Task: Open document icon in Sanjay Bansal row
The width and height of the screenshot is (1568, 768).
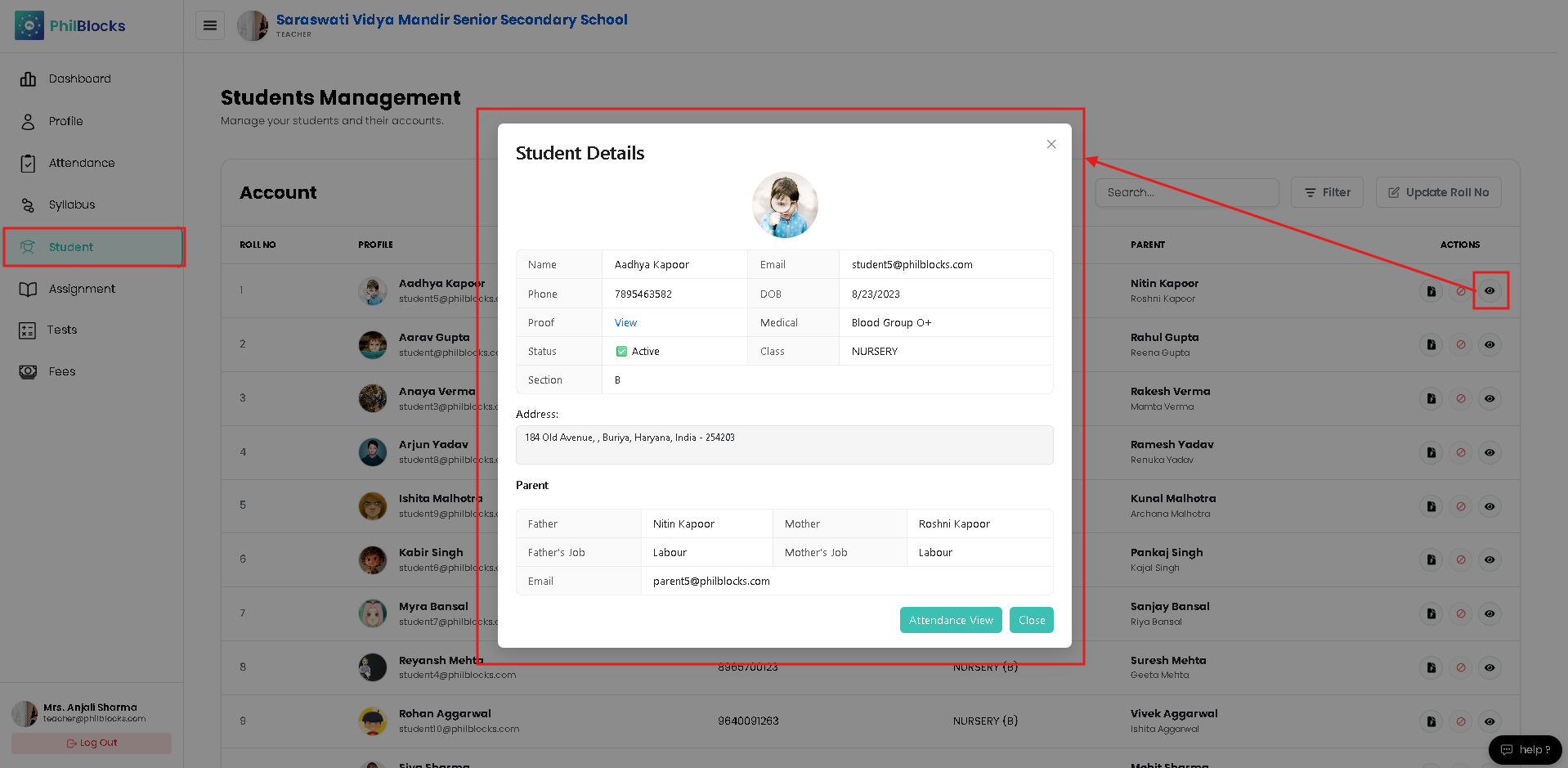Action: [x=1431, y=613]
